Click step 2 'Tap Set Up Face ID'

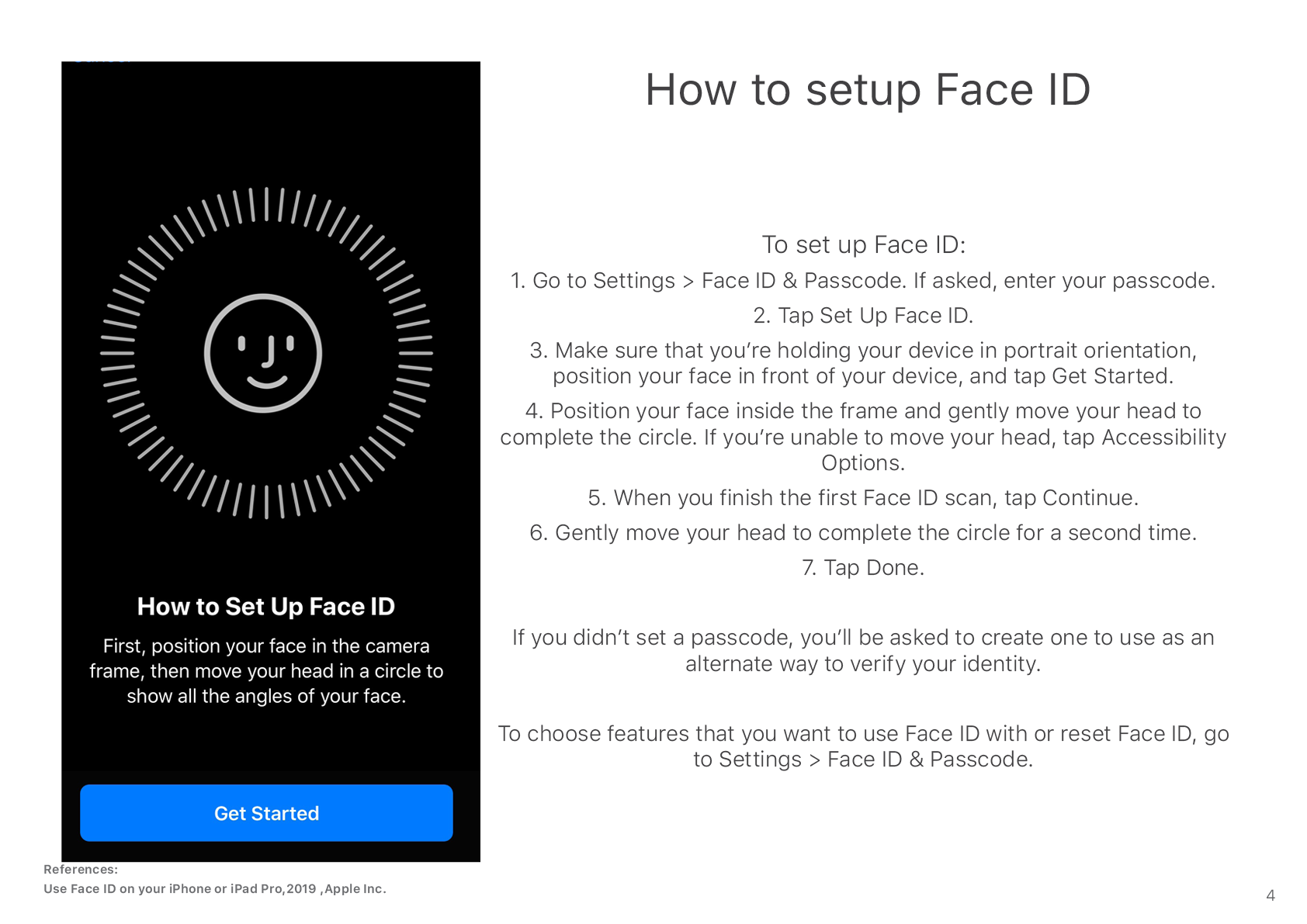click(x=863, y=315)
